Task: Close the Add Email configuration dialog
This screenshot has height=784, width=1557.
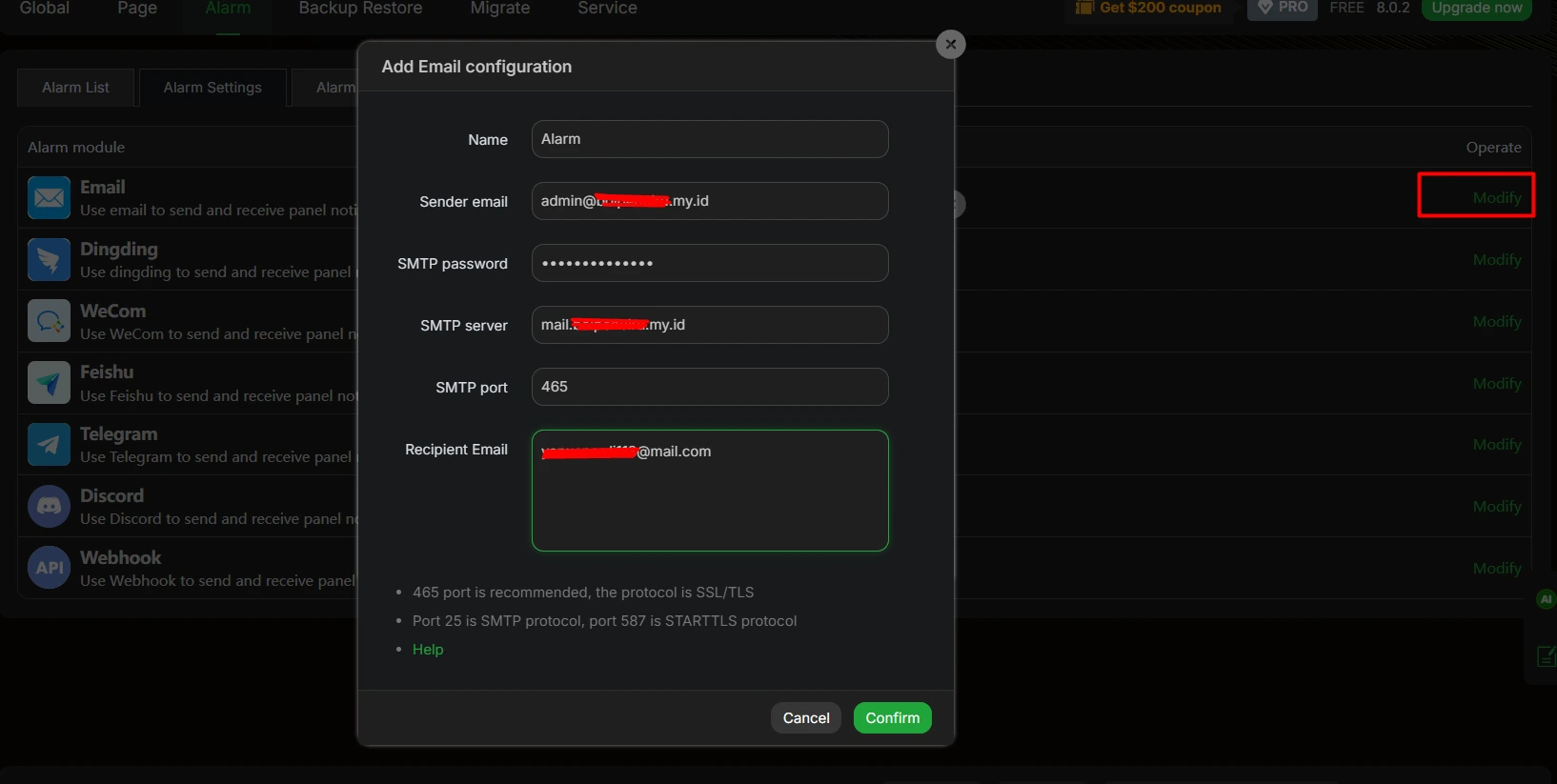Action: click(x=951, y=44)
